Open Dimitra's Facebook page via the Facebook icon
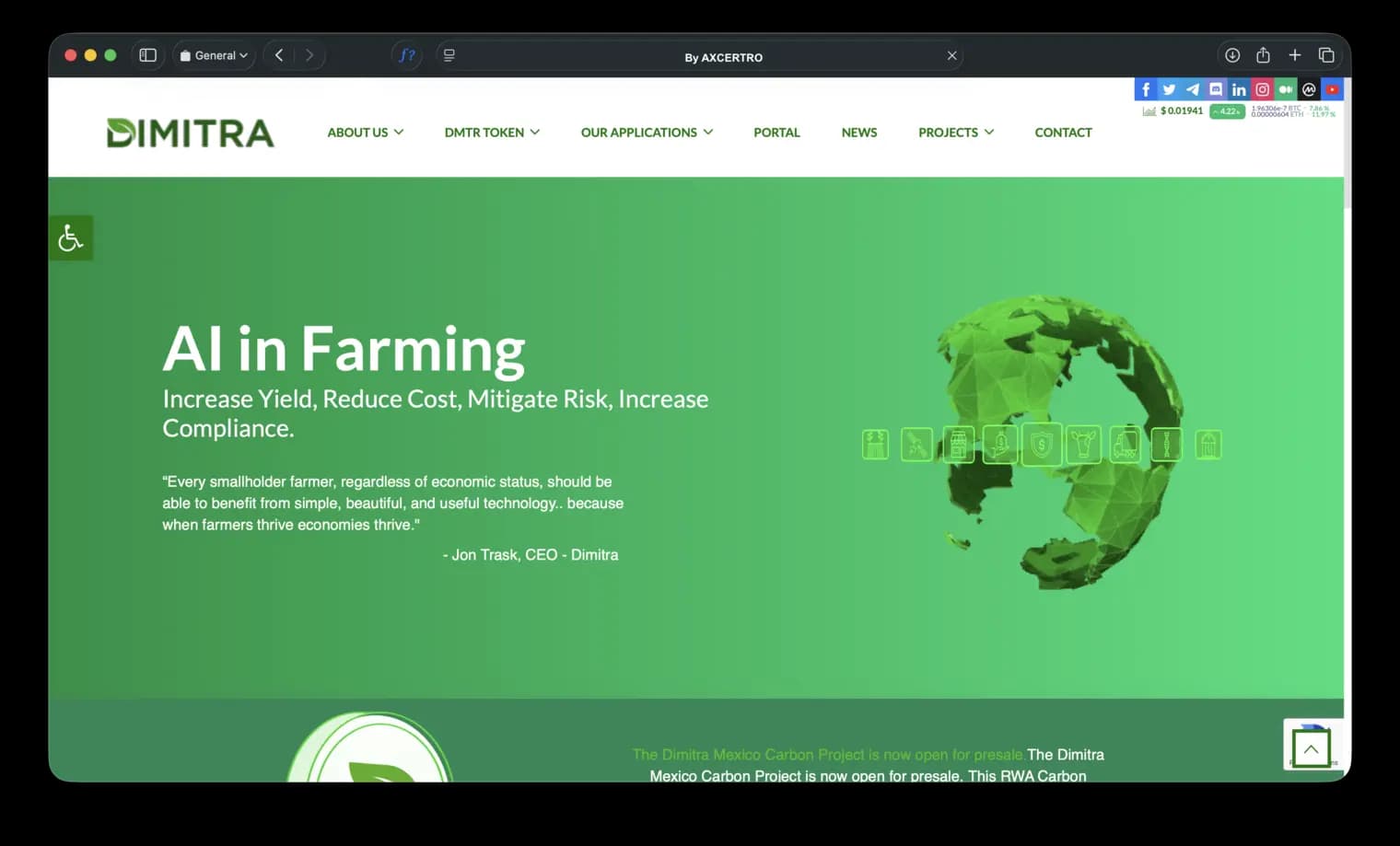The width and height of the screenshot is (1400, 846). (1145, 89)
